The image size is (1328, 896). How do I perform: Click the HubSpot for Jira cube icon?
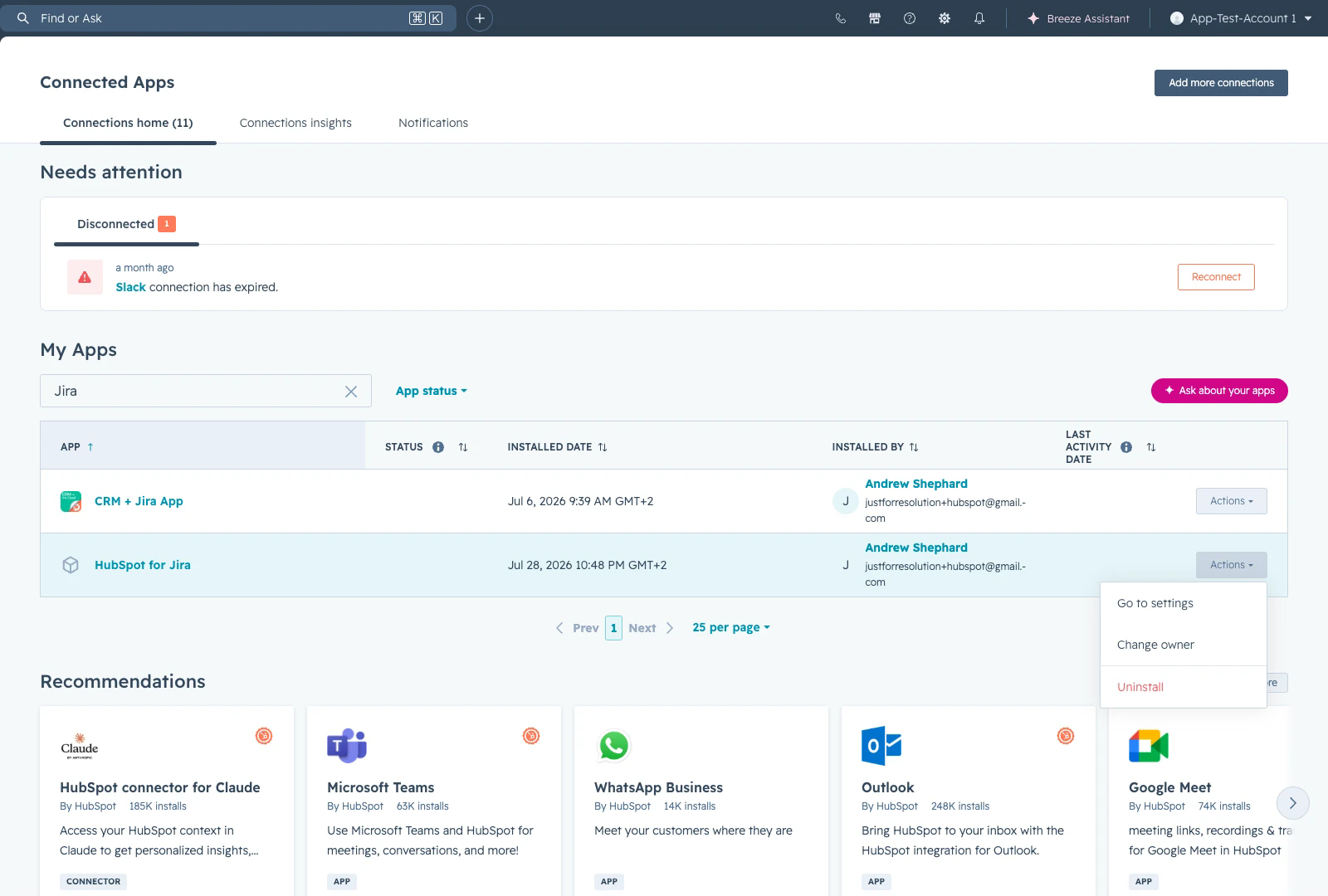point(71,565)
